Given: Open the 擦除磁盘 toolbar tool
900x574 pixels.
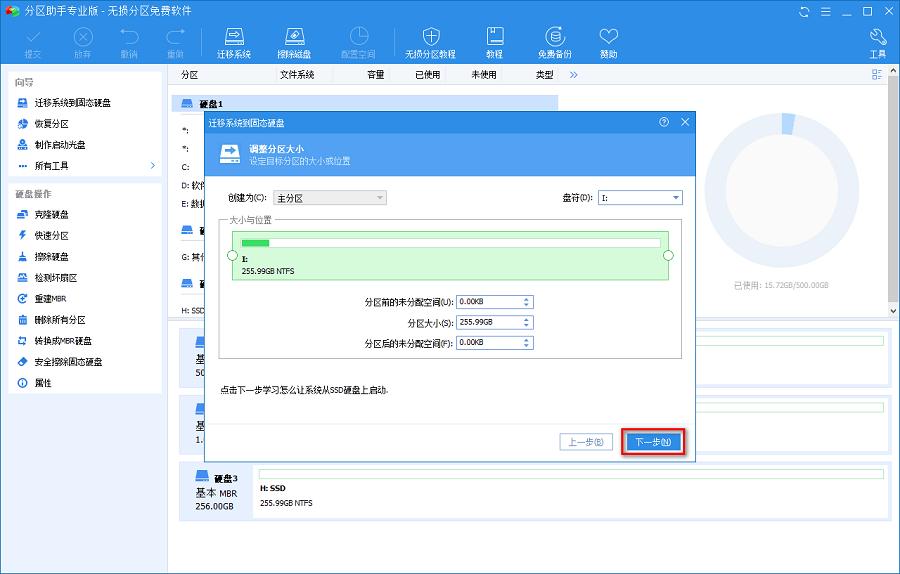Looking at the screenshot, I should (x=294, y=43).
